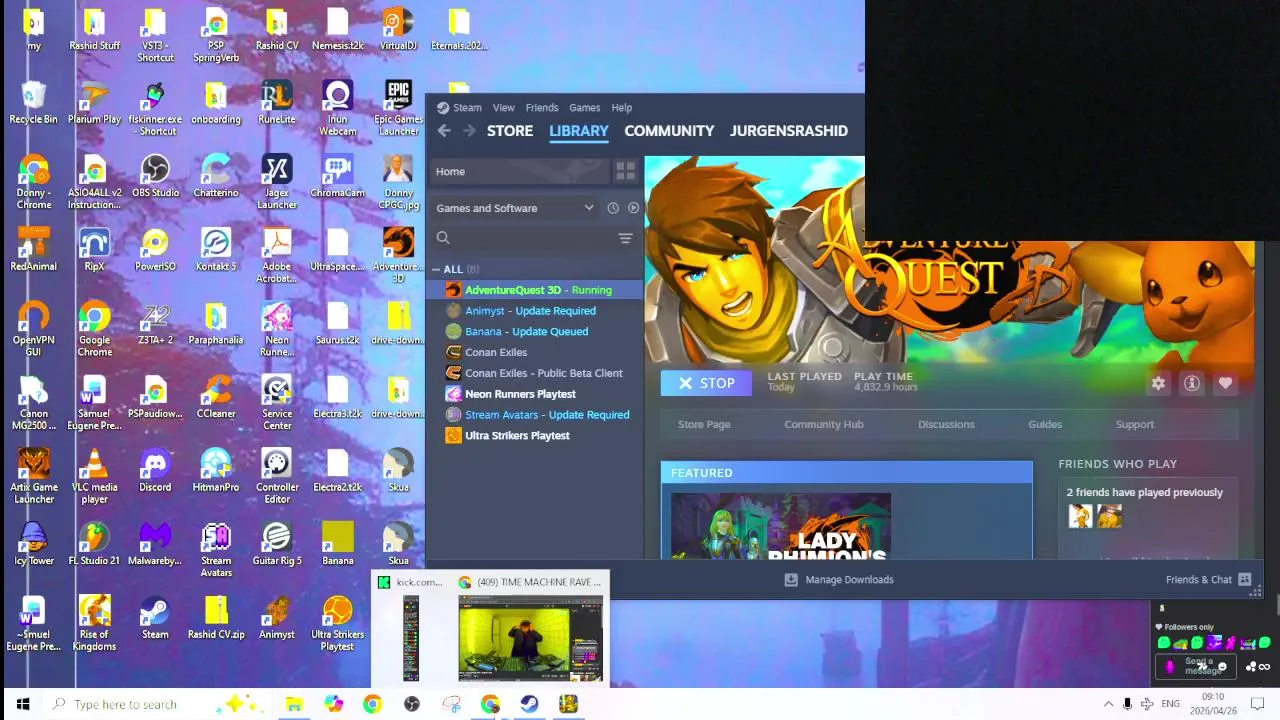Go forward with Steam's forward arrow
1280x720 pixels.
click(x=469, y=131)
